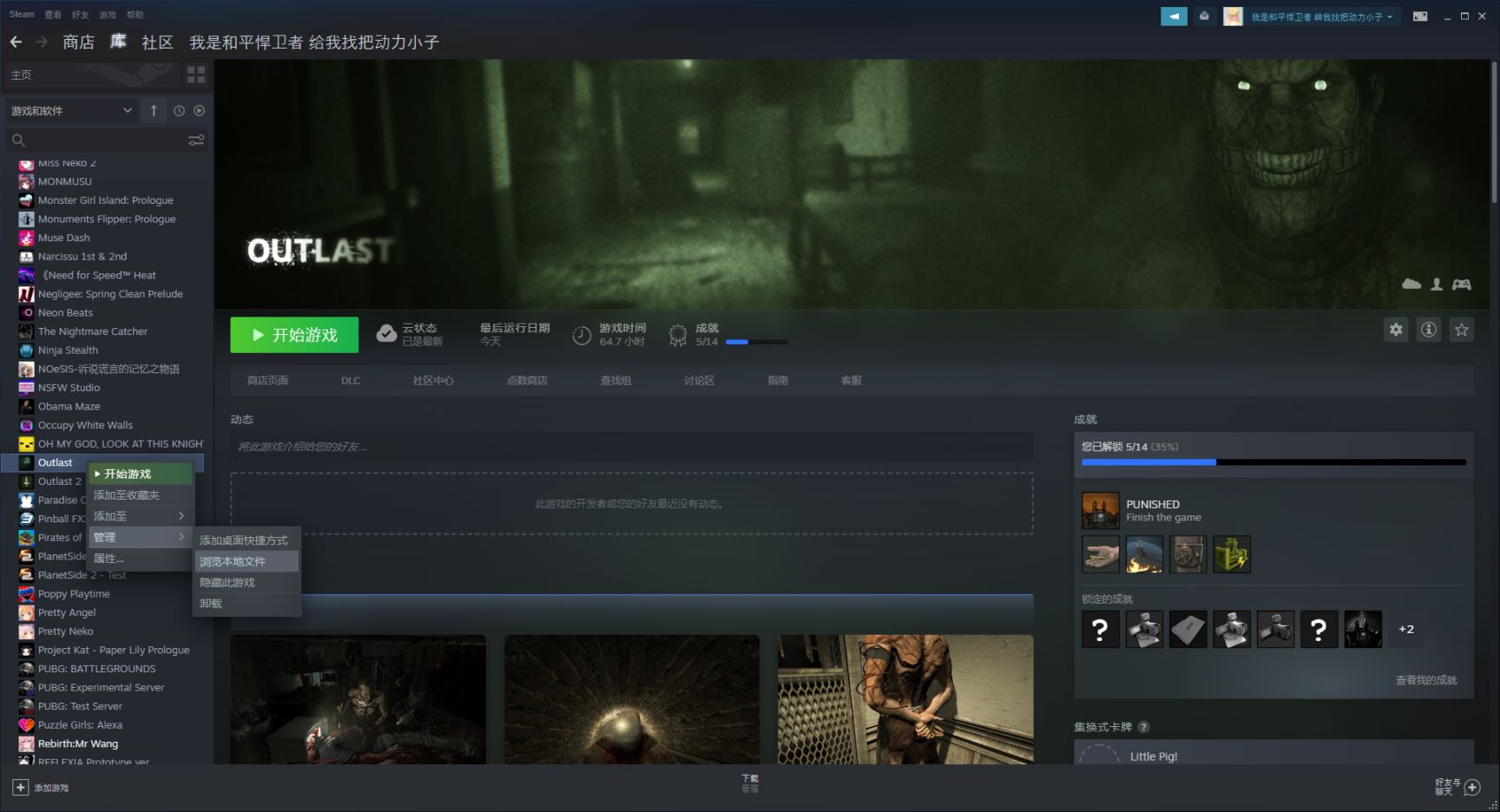1500x812 pixels.
Task: Open the games and software dropdown
Action: [71, 111]
